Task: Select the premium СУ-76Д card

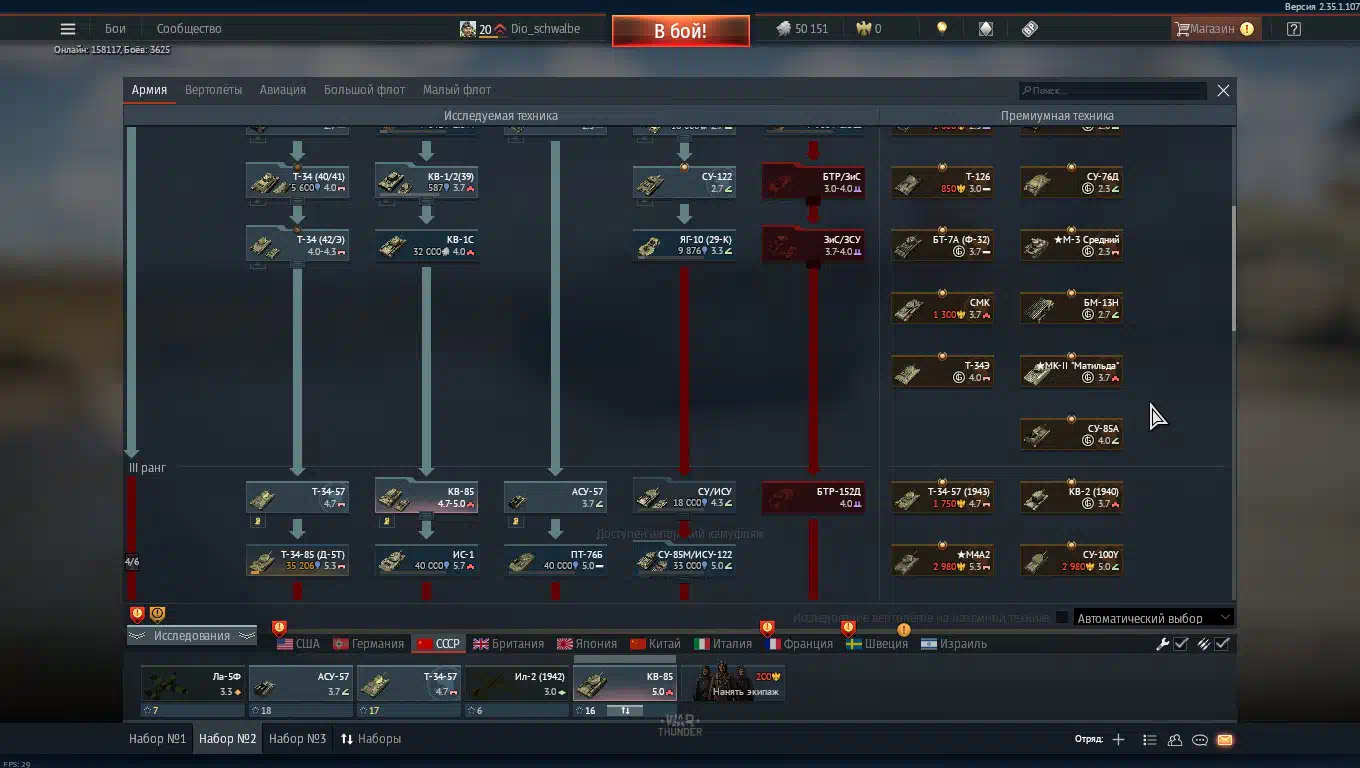Action: tap(1071, 182)
